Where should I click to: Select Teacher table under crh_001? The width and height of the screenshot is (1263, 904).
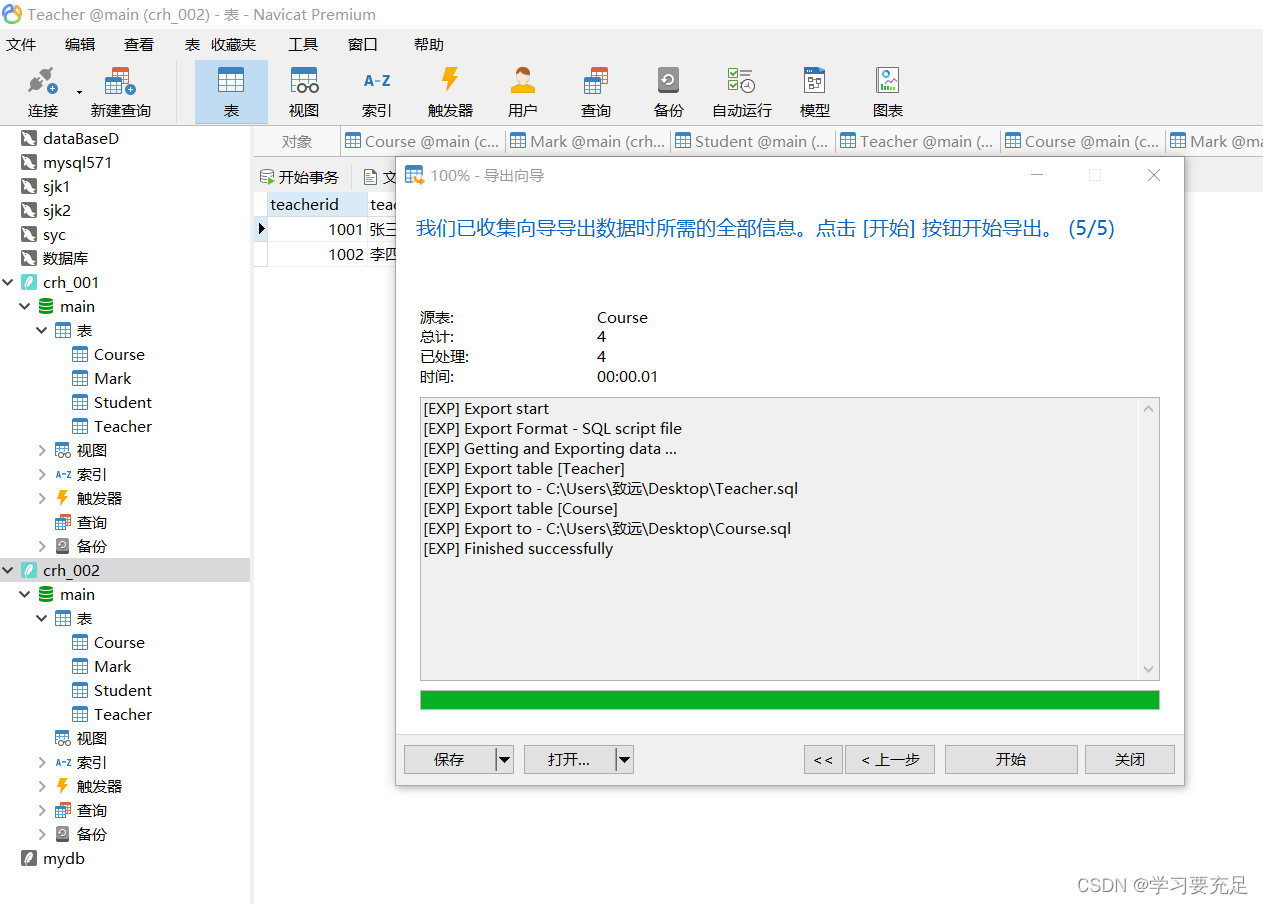click(123, 426)
